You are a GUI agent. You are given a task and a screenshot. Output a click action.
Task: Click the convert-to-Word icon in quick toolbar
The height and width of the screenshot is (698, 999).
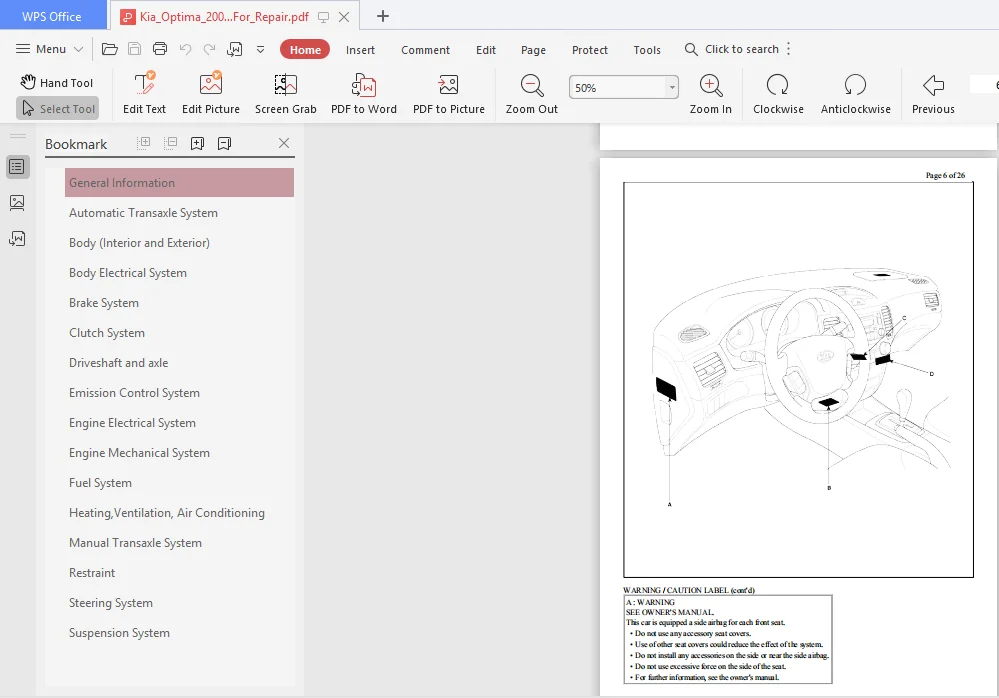pyautogui.click(x=234, y=49)
